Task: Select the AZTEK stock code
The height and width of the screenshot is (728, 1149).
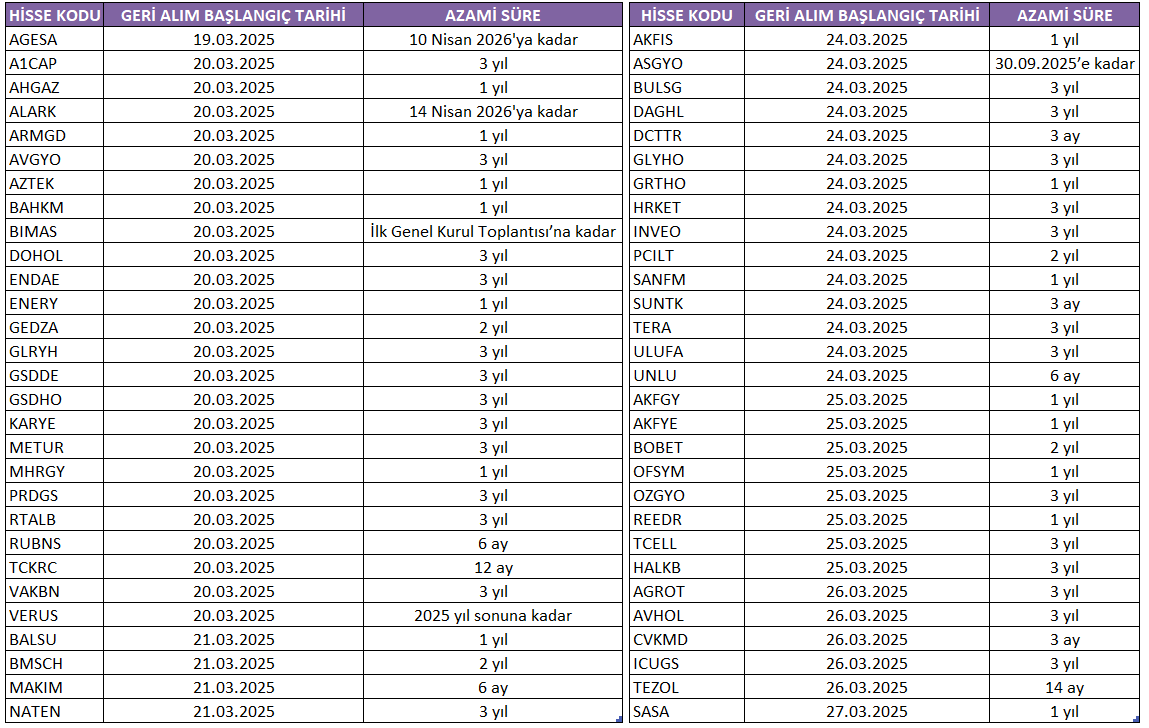Action: tap(54, 183)
